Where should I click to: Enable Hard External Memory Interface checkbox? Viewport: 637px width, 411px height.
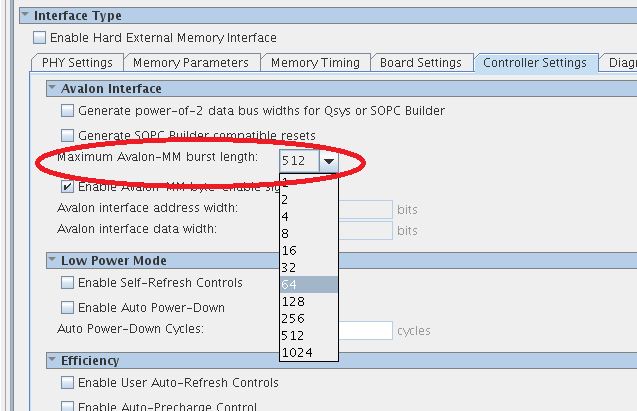click(40, 38)
